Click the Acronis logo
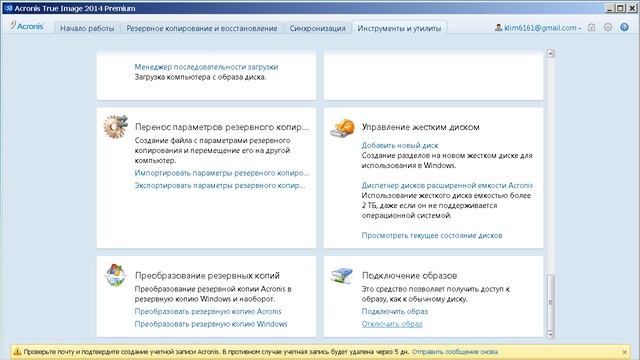640x360 pixels. click(27, 26)
